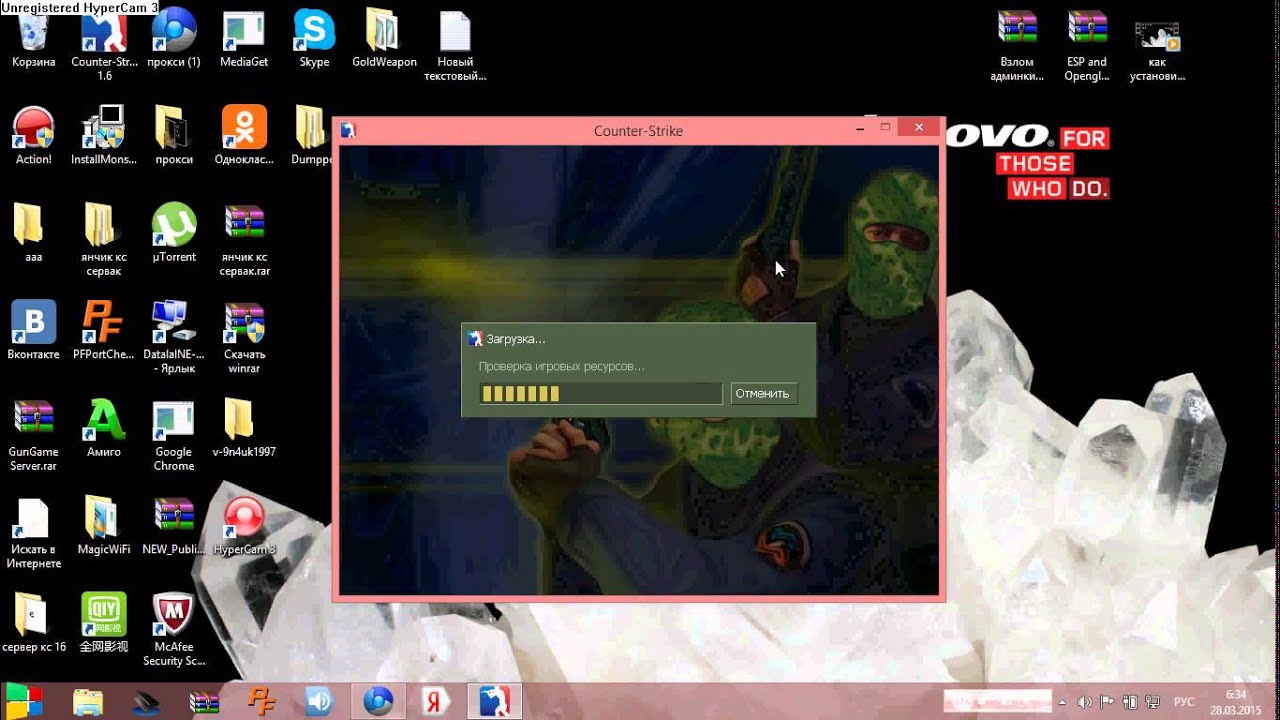Close the Counter-Strike window
The width and height of the screenshot is (1280, 720).
point(917,128)
